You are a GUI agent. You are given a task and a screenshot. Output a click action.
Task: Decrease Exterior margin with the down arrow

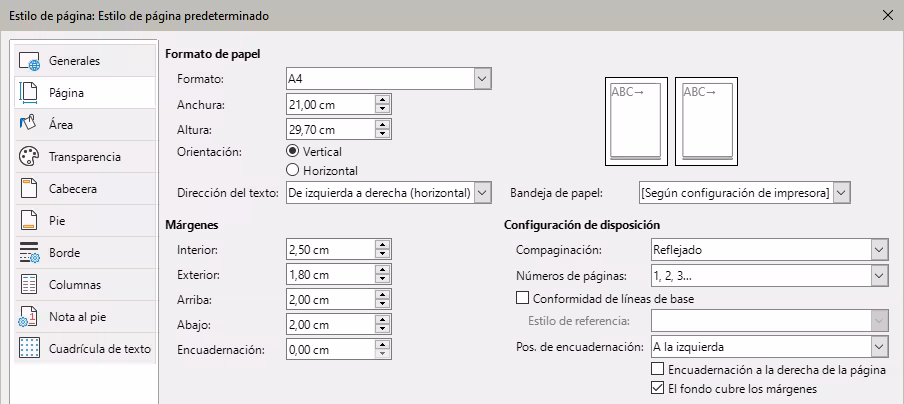(x=382, y=280)
